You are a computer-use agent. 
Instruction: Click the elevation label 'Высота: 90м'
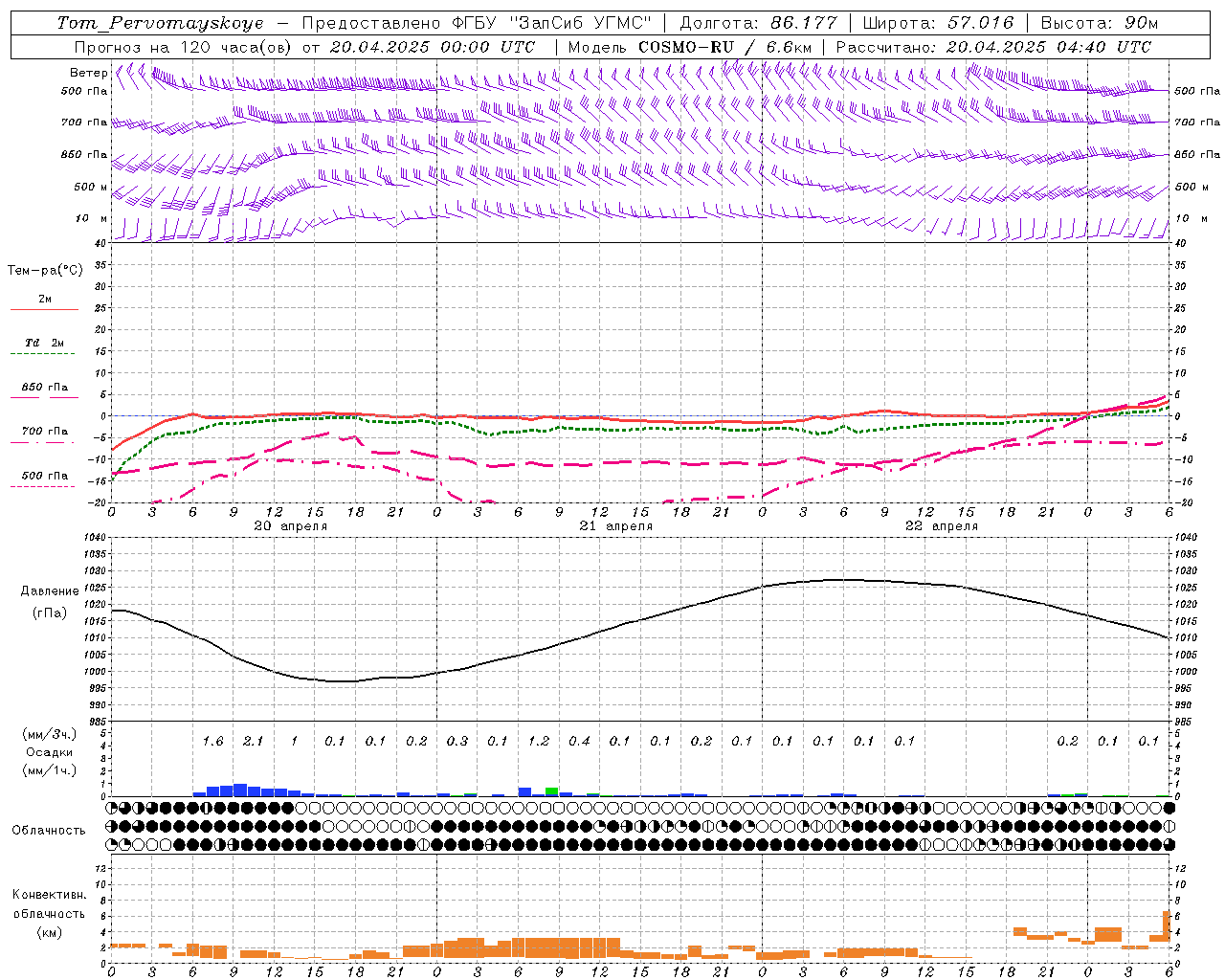tap(1099, 23)
